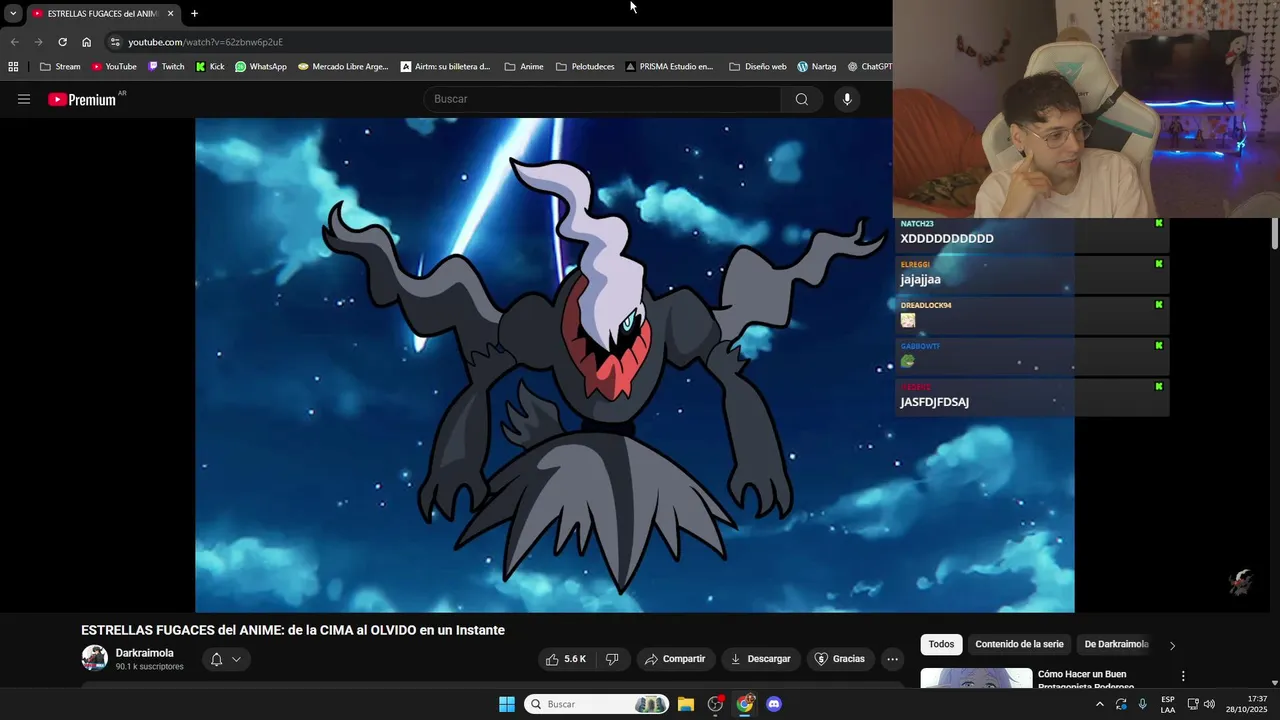Open OBS Studio from taskbar
The height and width of the screenshot is (720, 1280).
[x=715, y=704]
